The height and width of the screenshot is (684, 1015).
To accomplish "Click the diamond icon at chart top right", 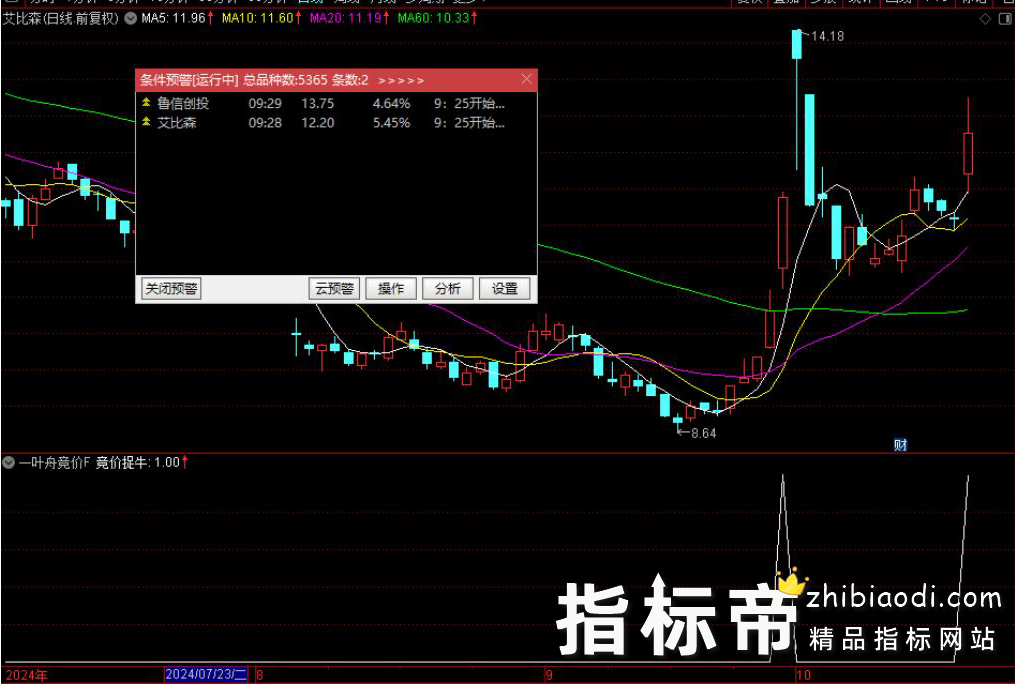I will pos(985,19).
